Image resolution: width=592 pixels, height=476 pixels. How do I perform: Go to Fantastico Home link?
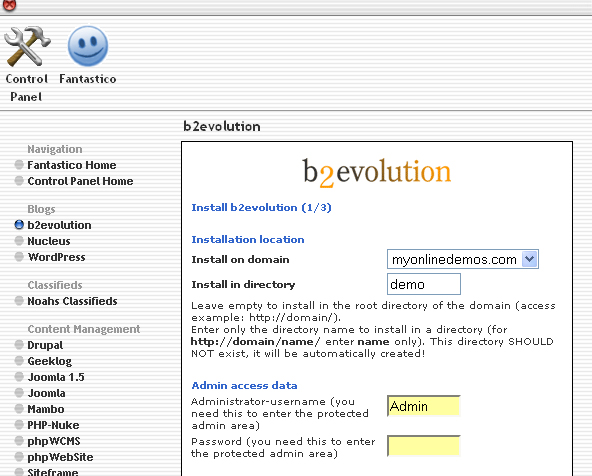coord(72,165)
